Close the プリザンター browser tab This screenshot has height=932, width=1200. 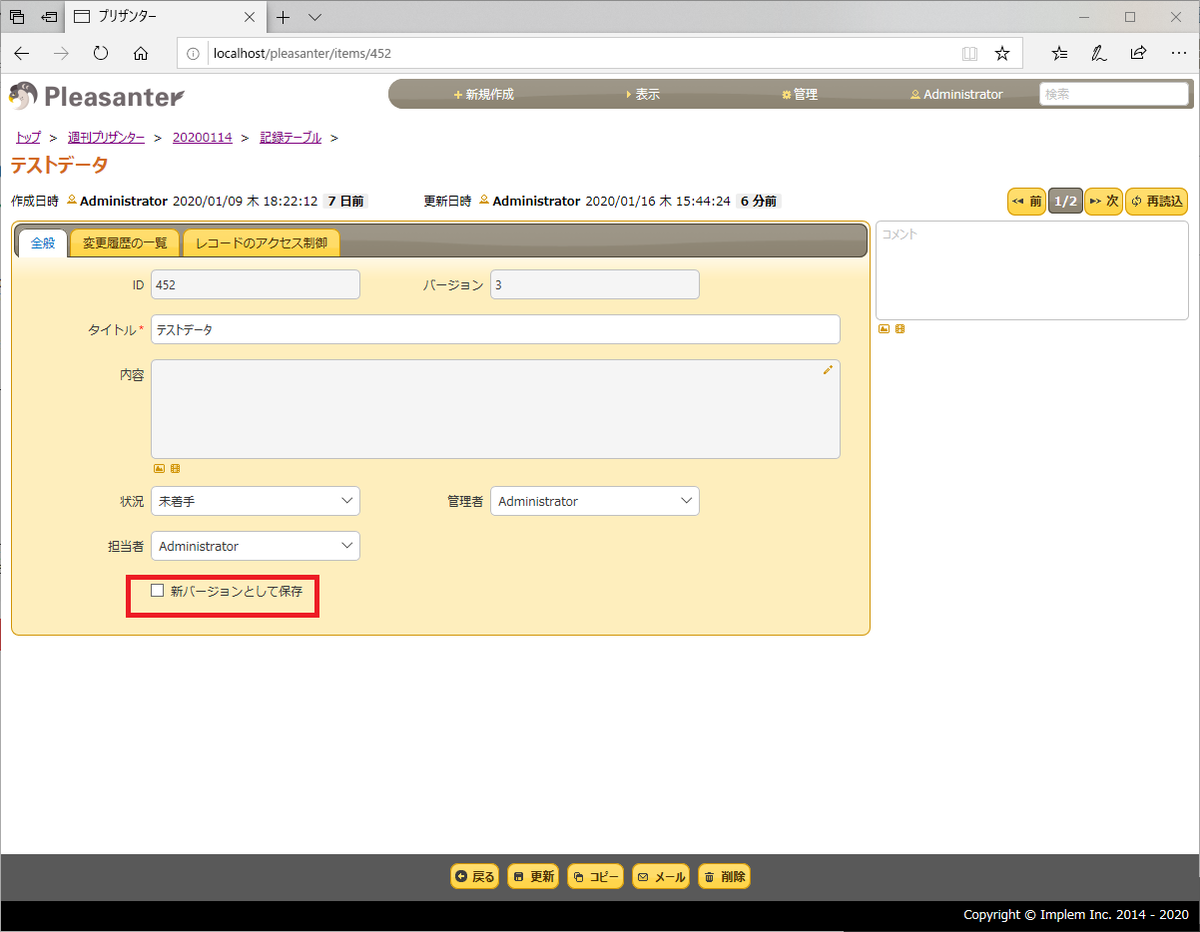[x=249, y=17]
